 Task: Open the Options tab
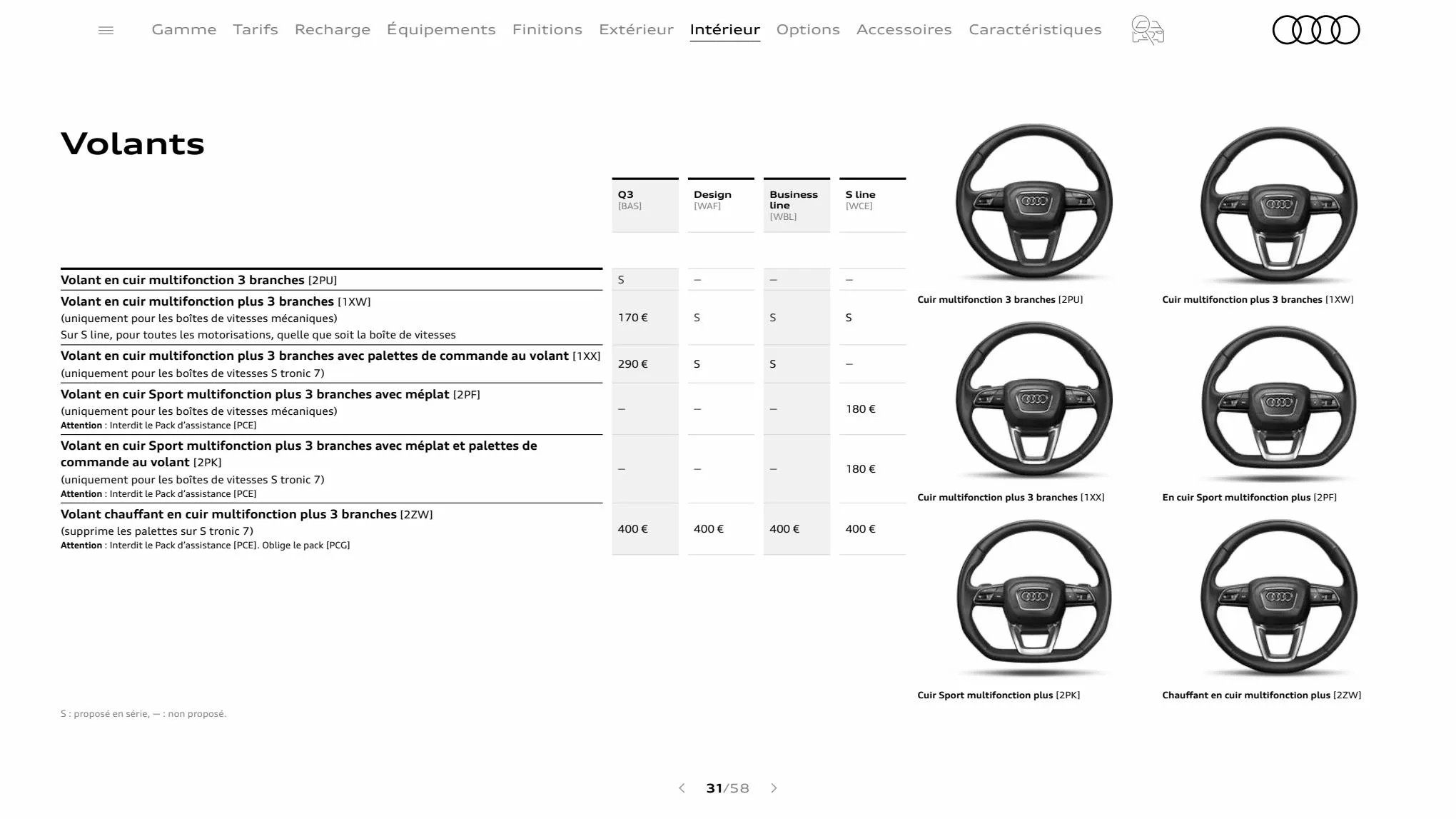[808, 29]
